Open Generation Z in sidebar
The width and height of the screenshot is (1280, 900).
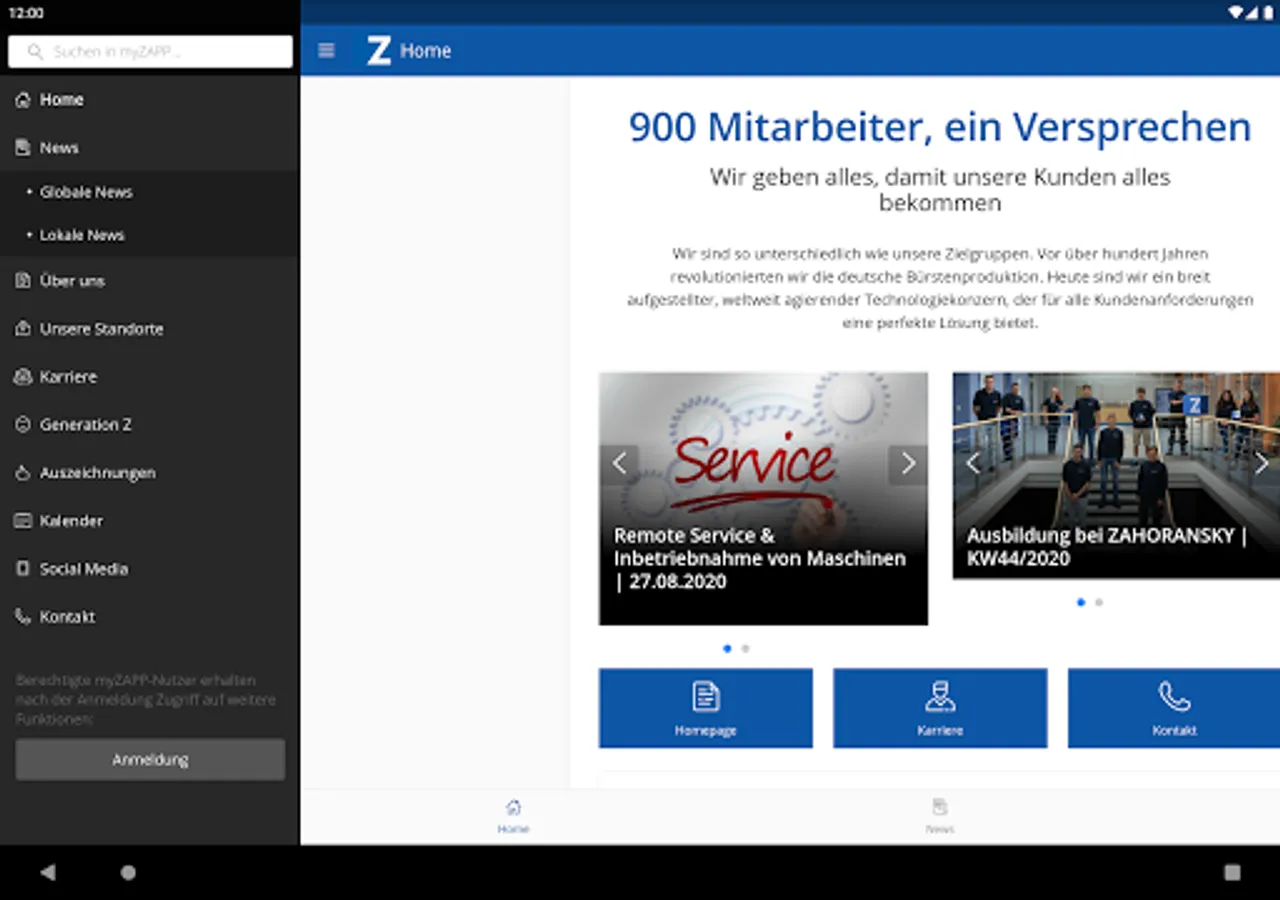[x=150, y=425]
